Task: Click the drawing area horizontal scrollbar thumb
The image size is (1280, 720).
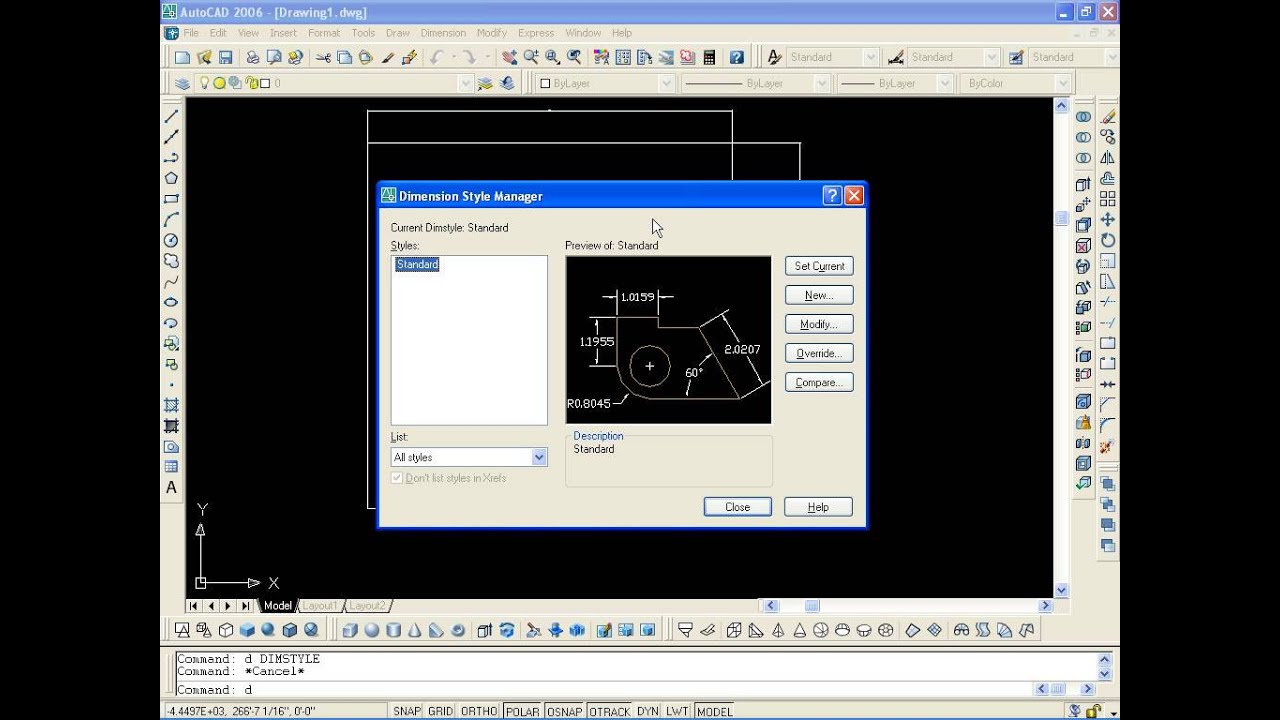Action: click(x=812, y=606)
